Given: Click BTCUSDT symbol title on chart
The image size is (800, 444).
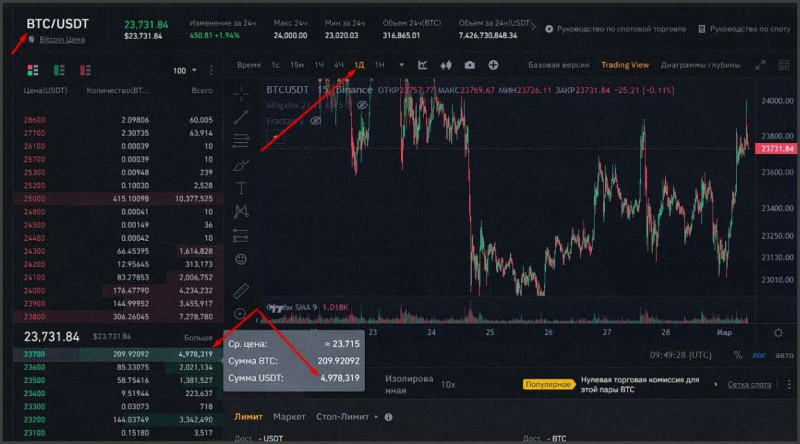Looking at the screenshot, I should click(x=287, y=90).
